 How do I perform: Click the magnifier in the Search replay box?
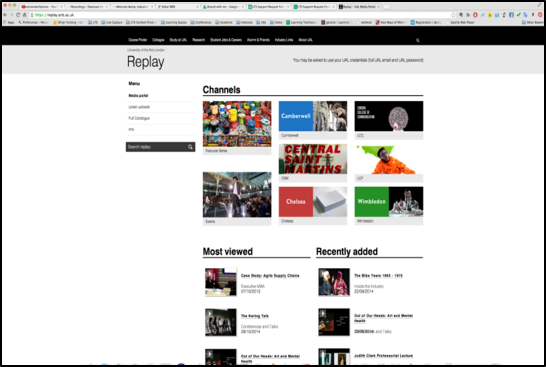[190, 147]
